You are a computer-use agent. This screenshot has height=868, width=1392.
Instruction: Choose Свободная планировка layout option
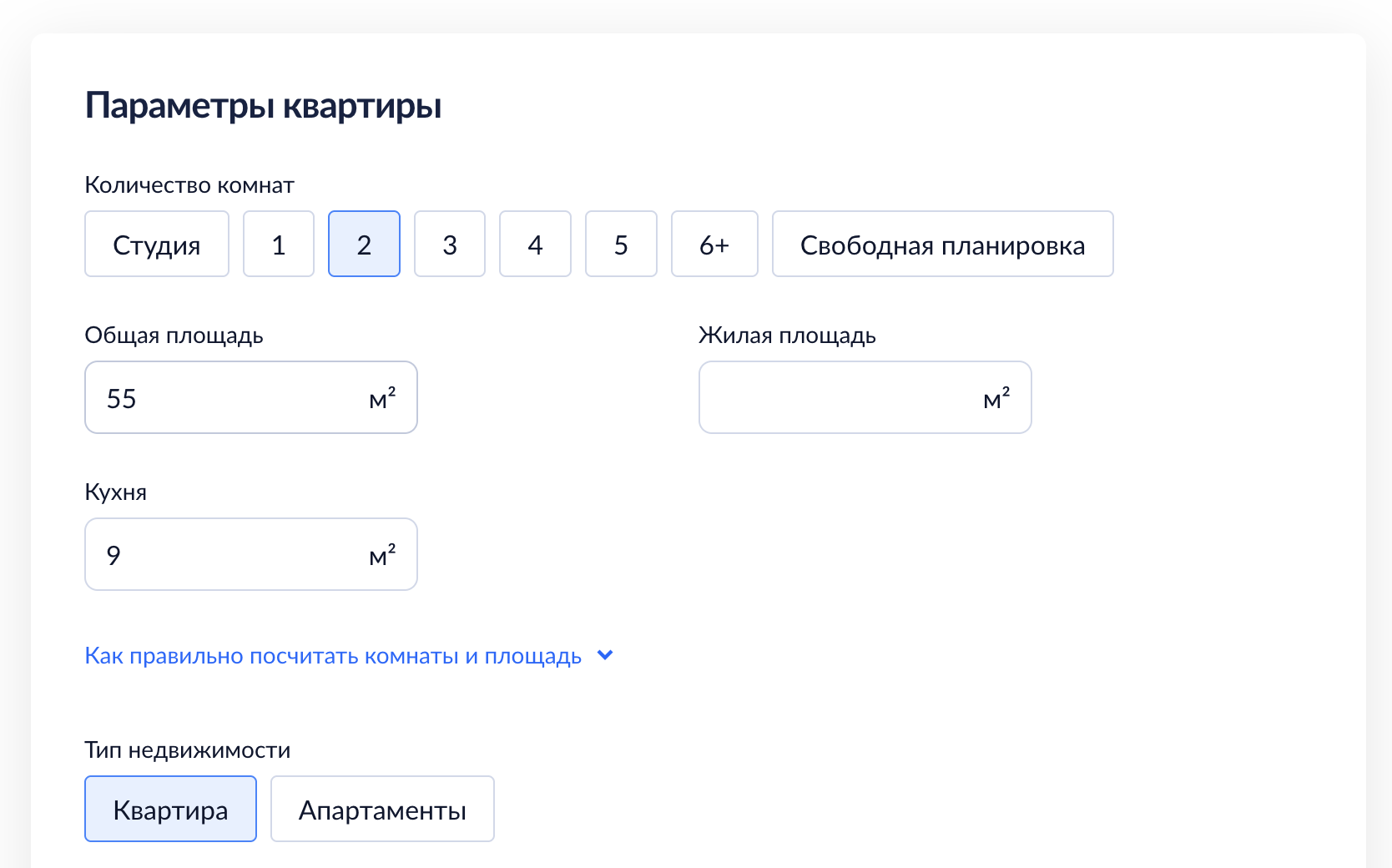(x=942, y=245)
